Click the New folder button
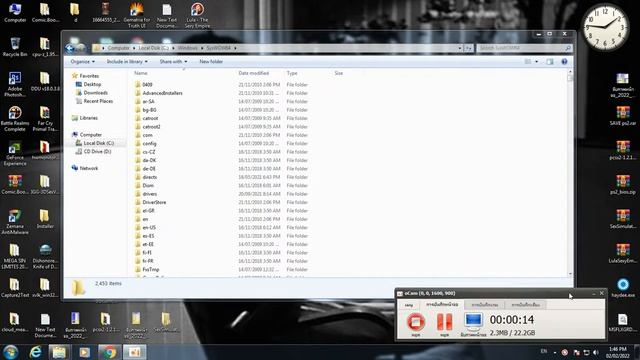This screenshot has height=360, width=640. tap(211, 62)
